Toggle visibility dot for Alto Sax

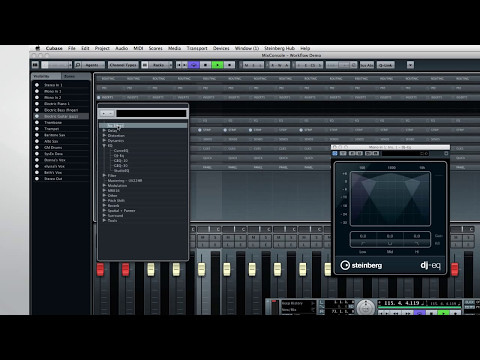point(37,141)
